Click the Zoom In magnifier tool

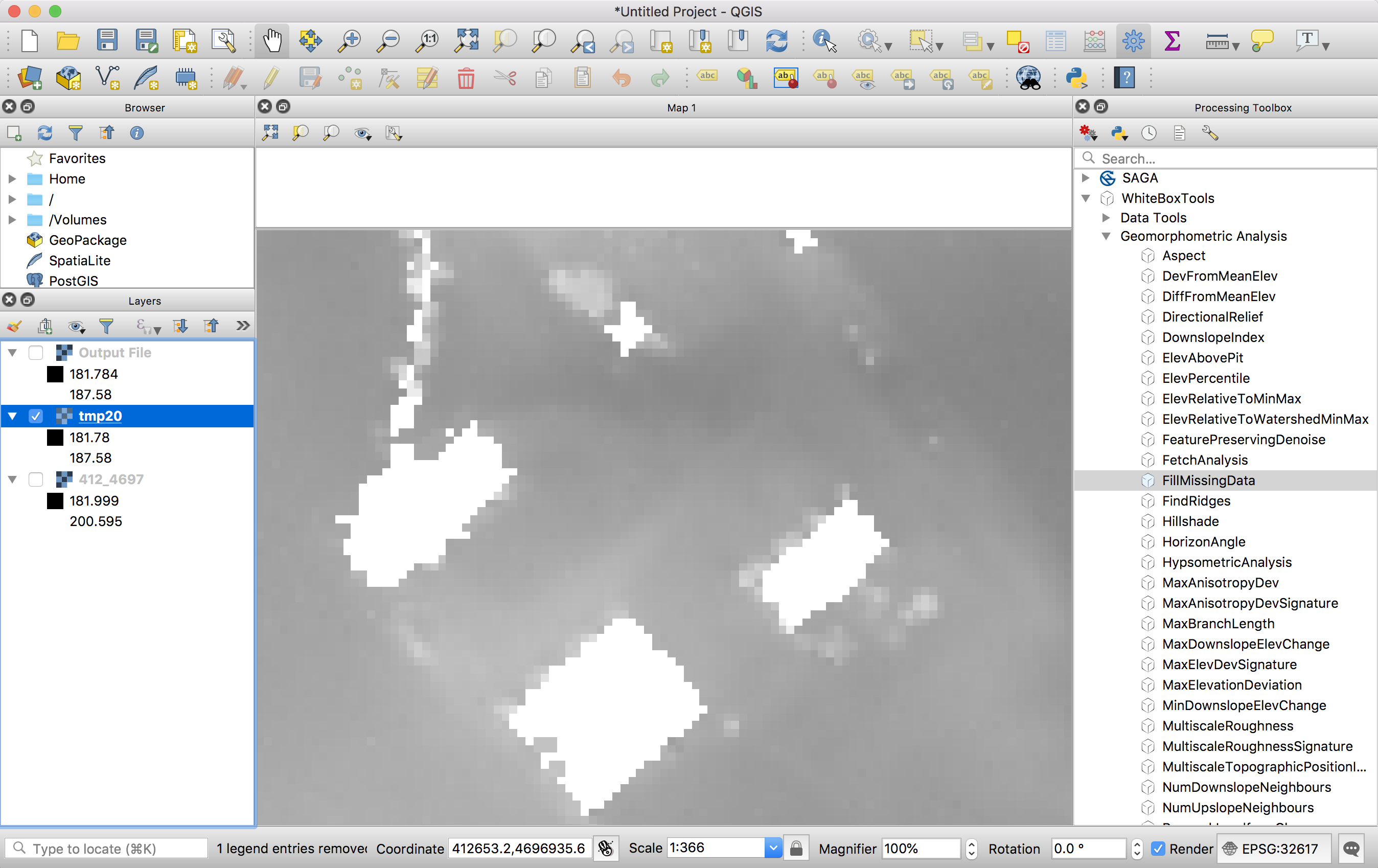click(350, 40)
